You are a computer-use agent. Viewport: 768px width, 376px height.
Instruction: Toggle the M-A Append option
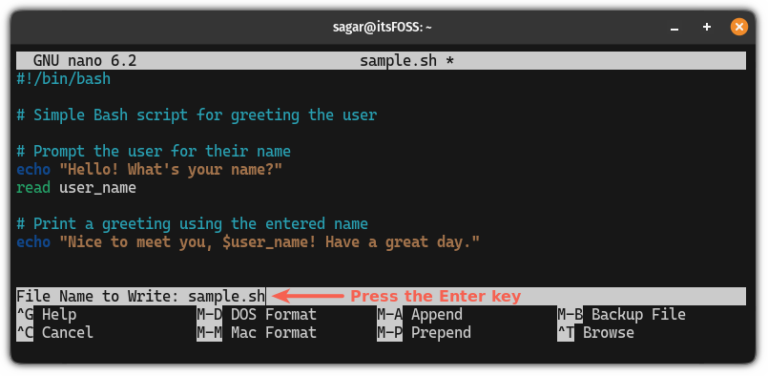pos(420,314)
